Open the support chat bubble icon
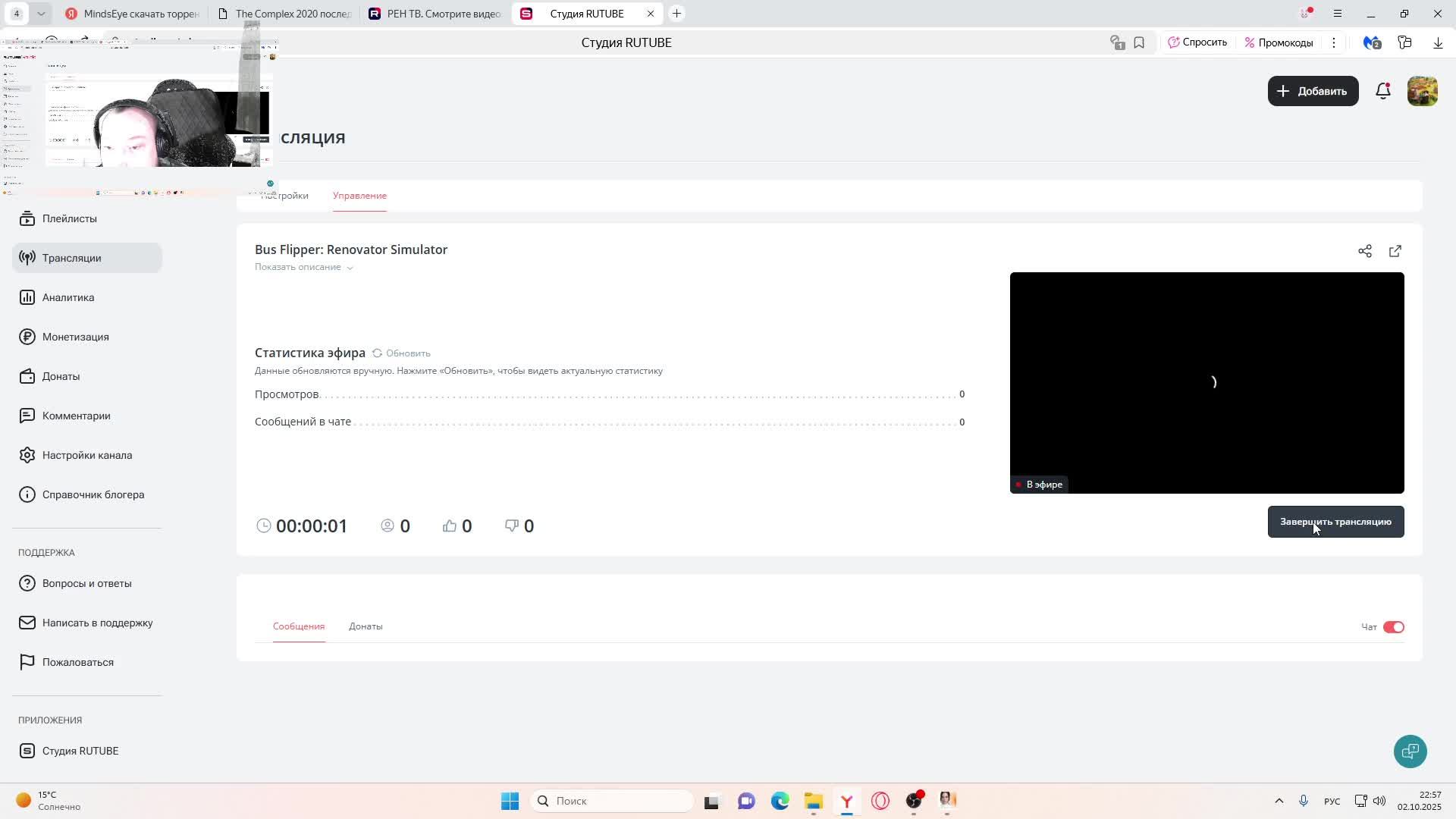This screenshot has width=1456, height=819. [1410, 752]
